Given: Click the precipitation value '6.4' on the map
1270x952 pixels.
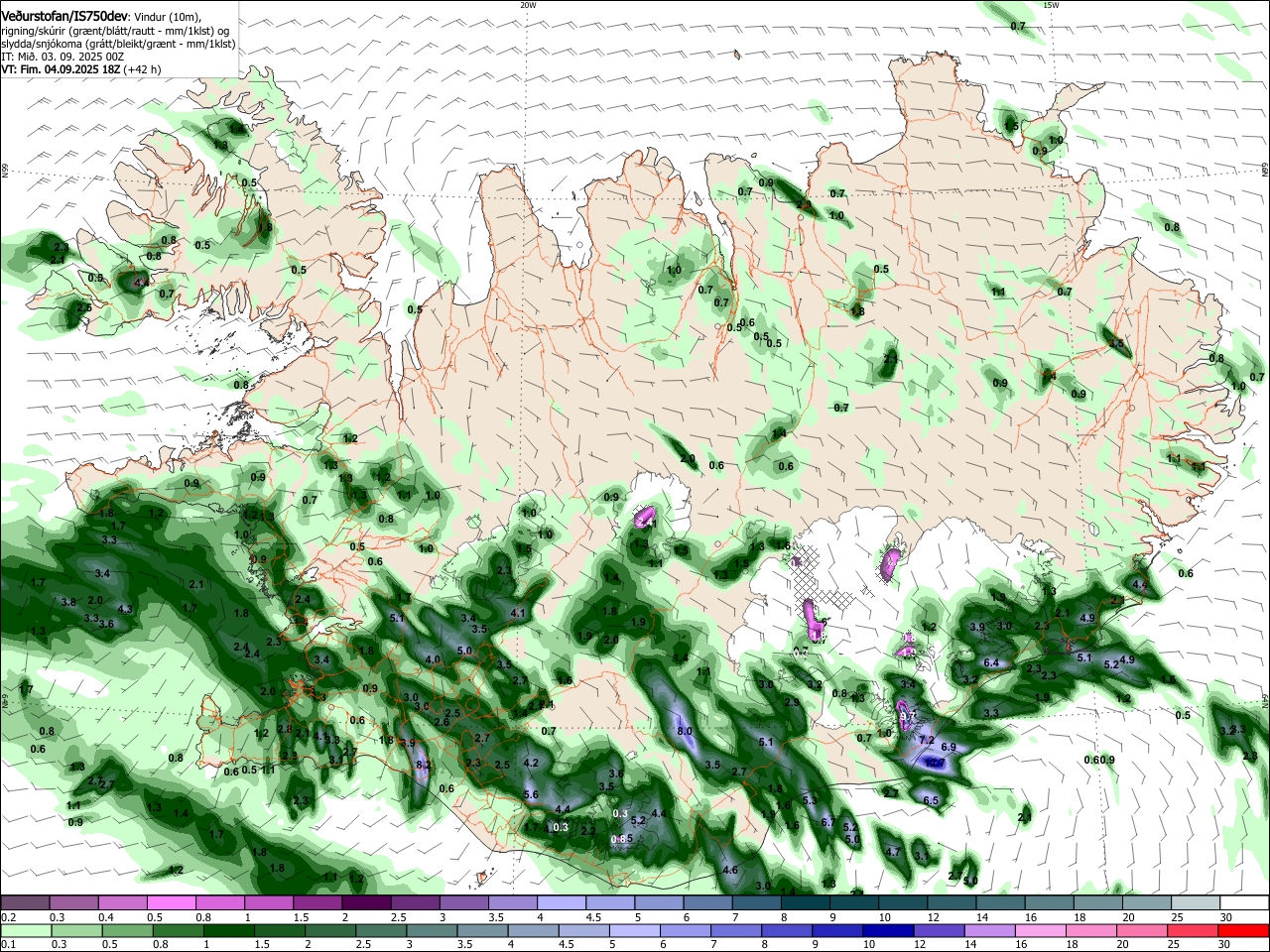Looking at the screenshot, I should coord(990,662).
